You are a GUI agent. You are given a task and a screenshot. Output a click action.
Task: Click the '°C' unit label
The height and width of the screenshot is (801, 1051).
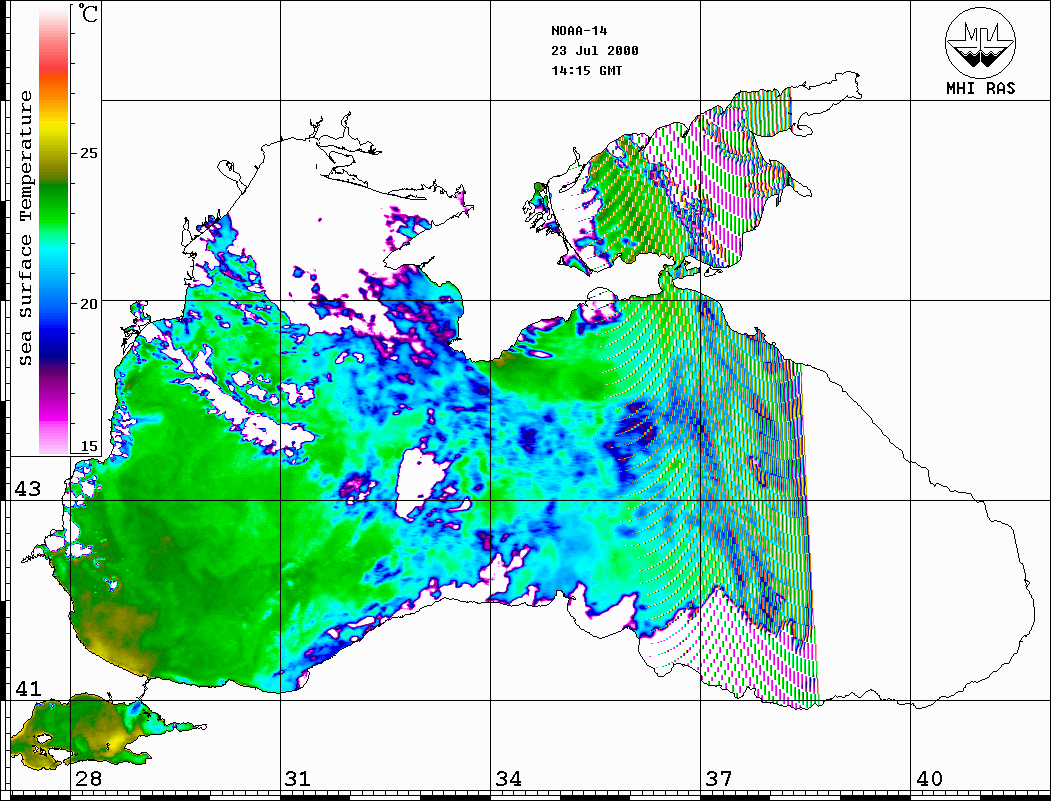tap(88, 13)
